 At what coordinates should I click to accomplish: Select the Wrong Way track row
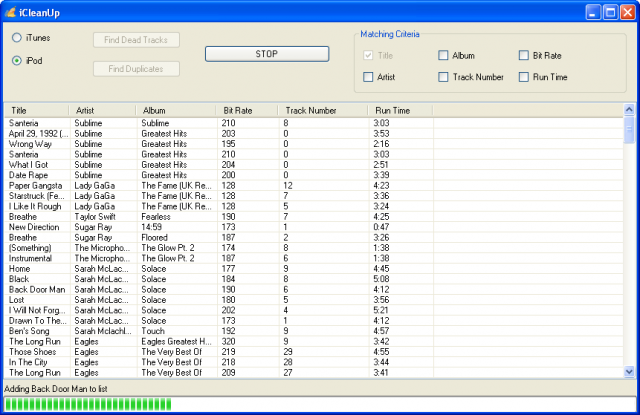pos(314,144)
